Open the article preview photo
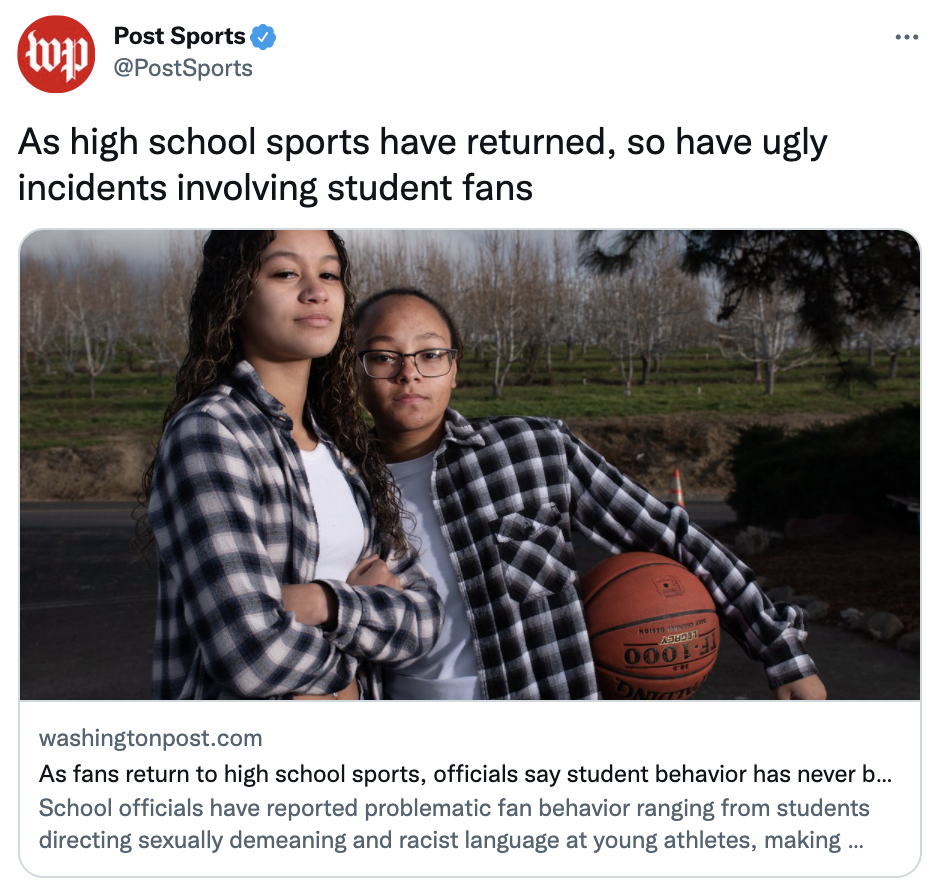The image size is (938, 896). (470, 465)
